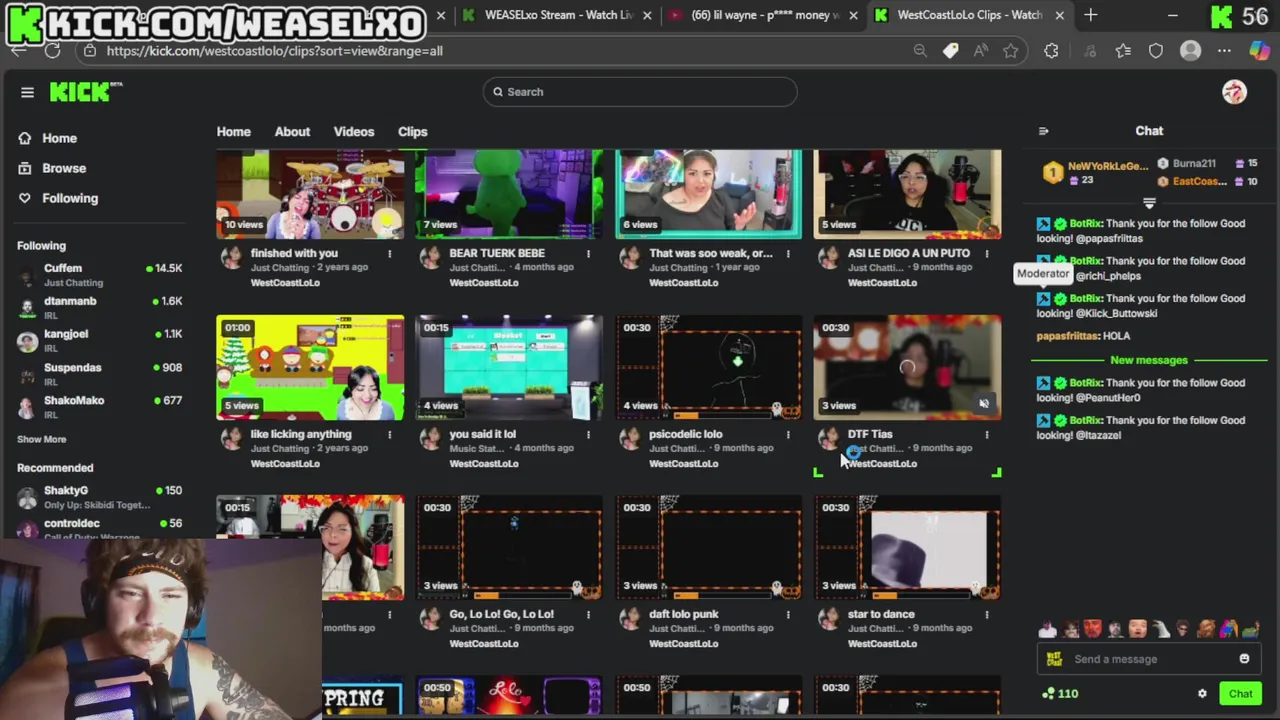Unmute the DTF Tias clip preview

(x=984, y=404)
